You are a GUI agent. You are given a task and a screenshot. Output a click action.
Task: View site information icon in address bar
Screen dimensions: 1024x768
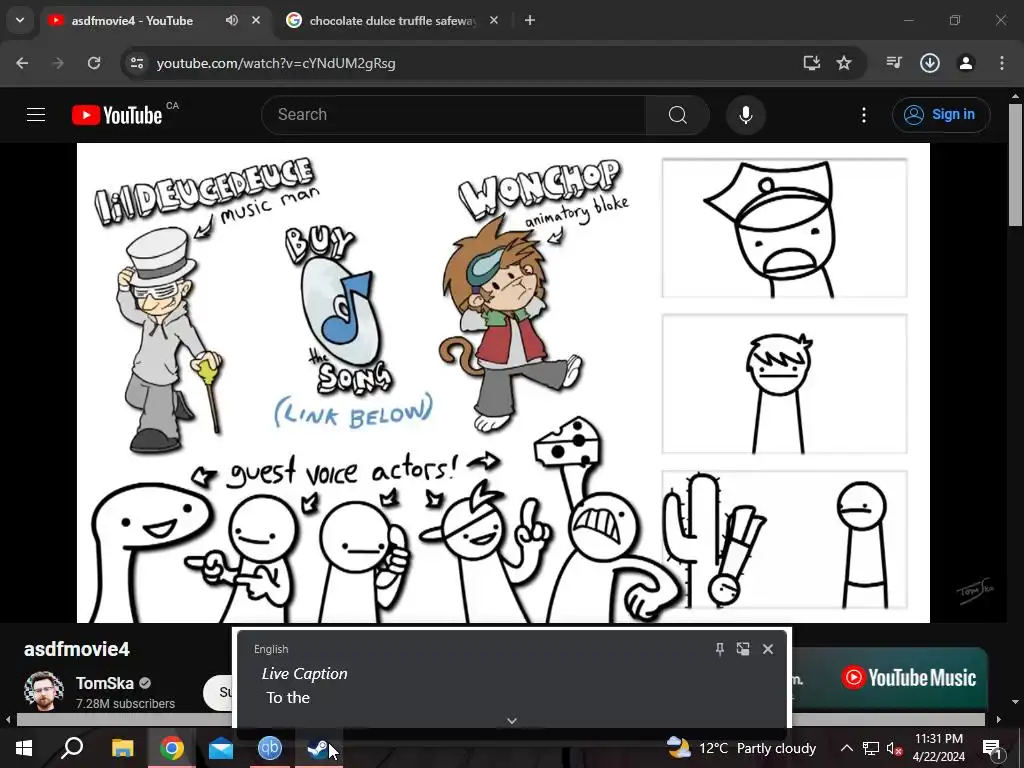[137, 63]
